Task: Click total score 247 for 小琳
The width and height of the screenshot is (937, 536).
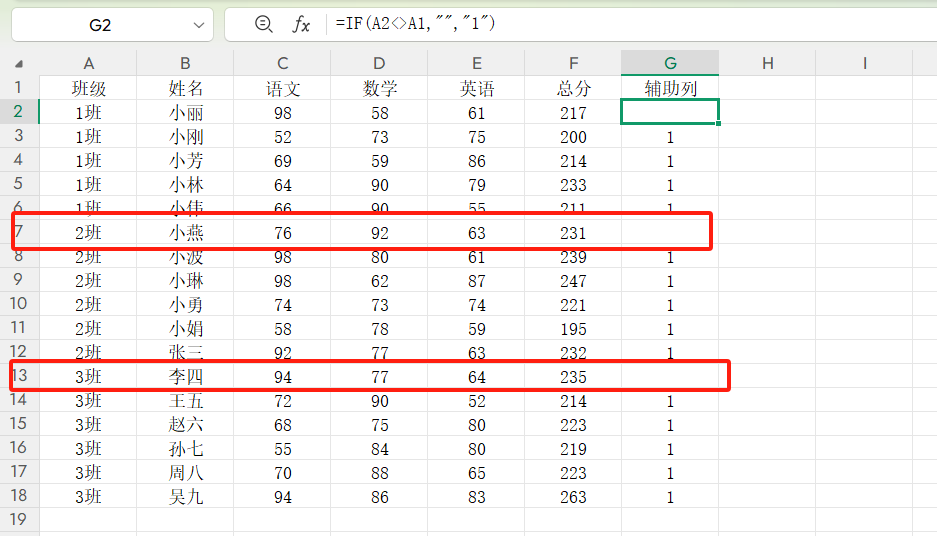Action: 573,281
